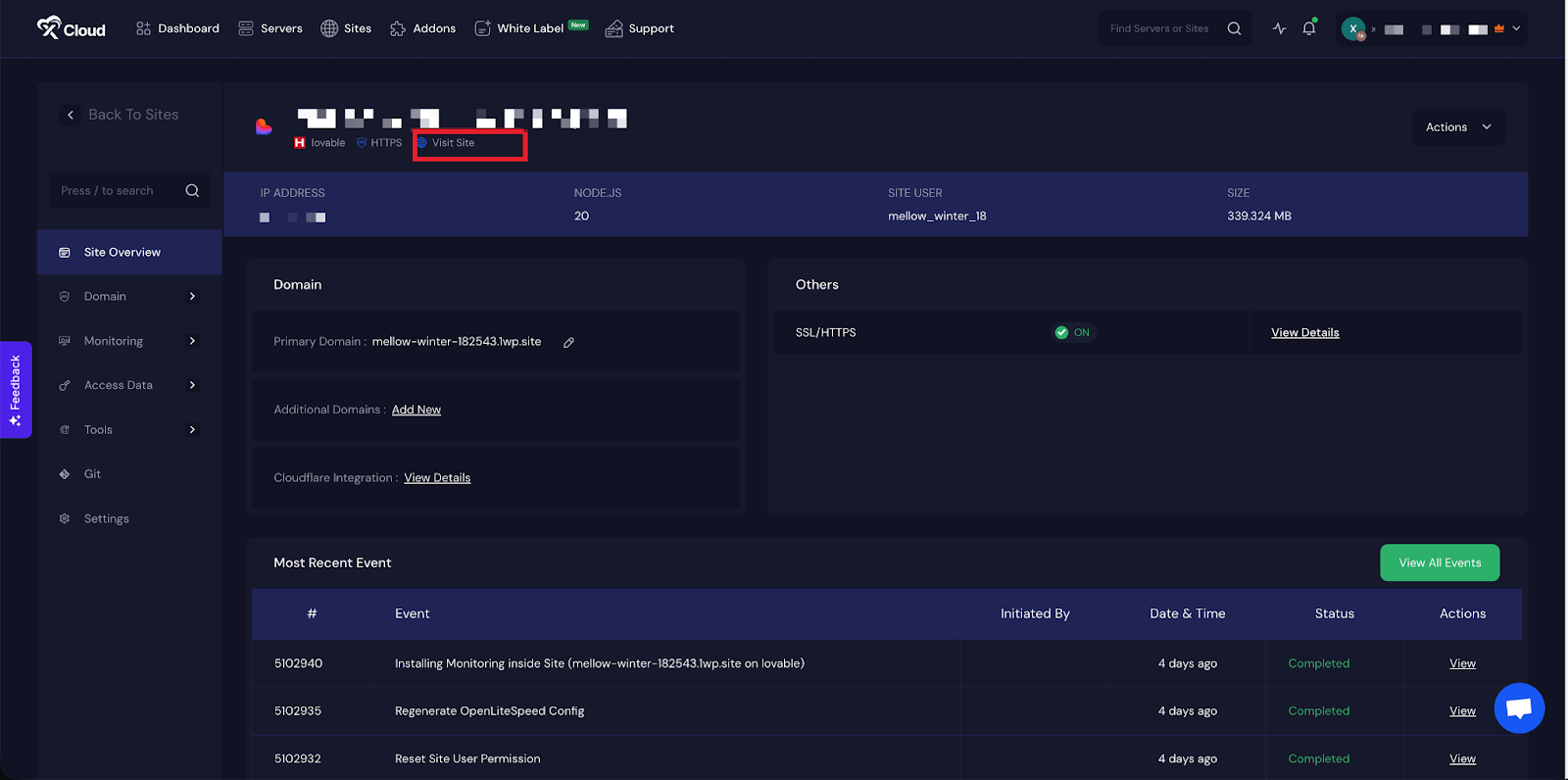The image size is (1568, 780).
Task: Click the notification bell icon
Action: pyautogui.click(x=1308, y=28)
